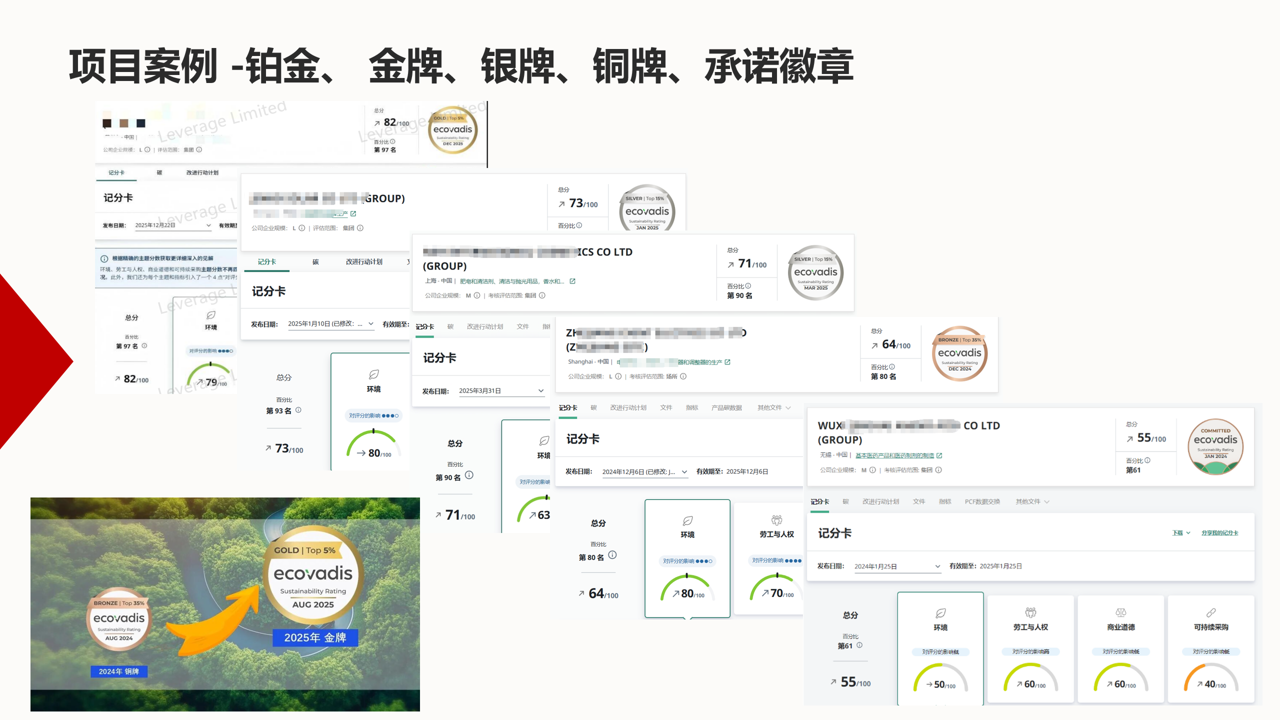Click the 分享我的记分卡 link
1280x720 pixels.
1221,532
